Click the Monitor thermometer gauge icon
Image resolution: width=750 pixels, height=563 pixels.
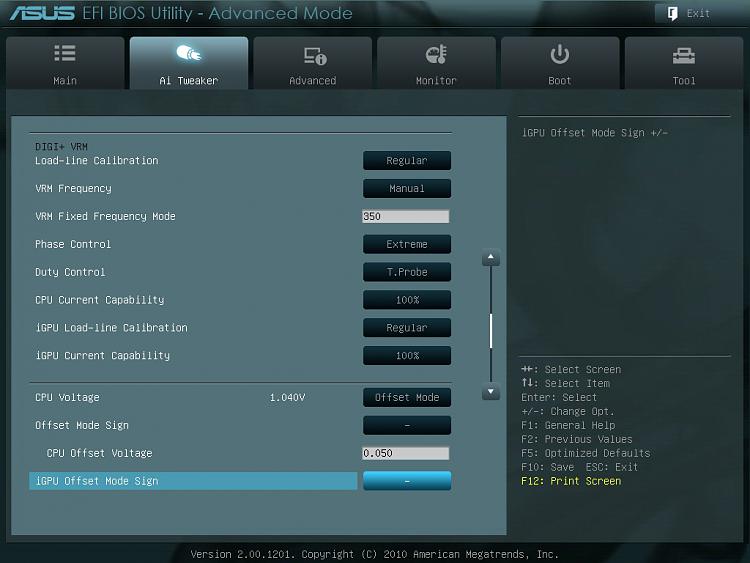pyautogui.click(x=436, y=55)
